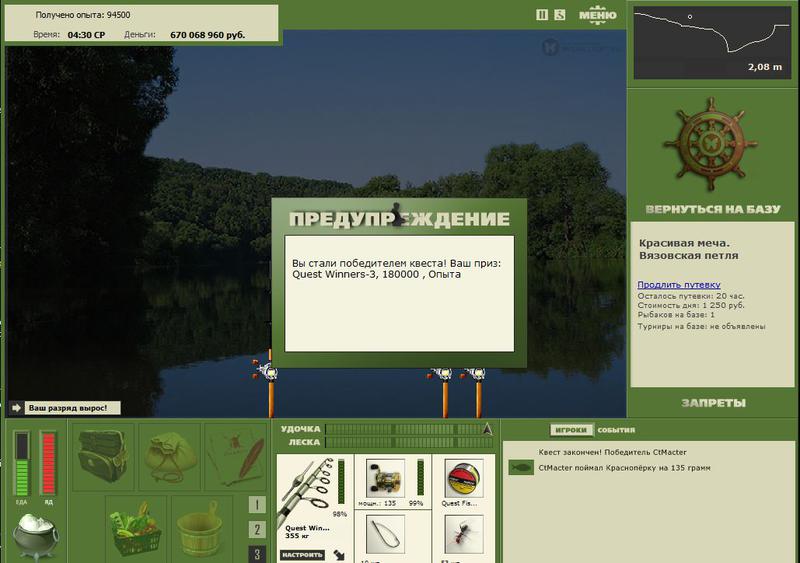Click the pause icon in the top bar
The image size is (800, 563).
[x=542, y=15]
